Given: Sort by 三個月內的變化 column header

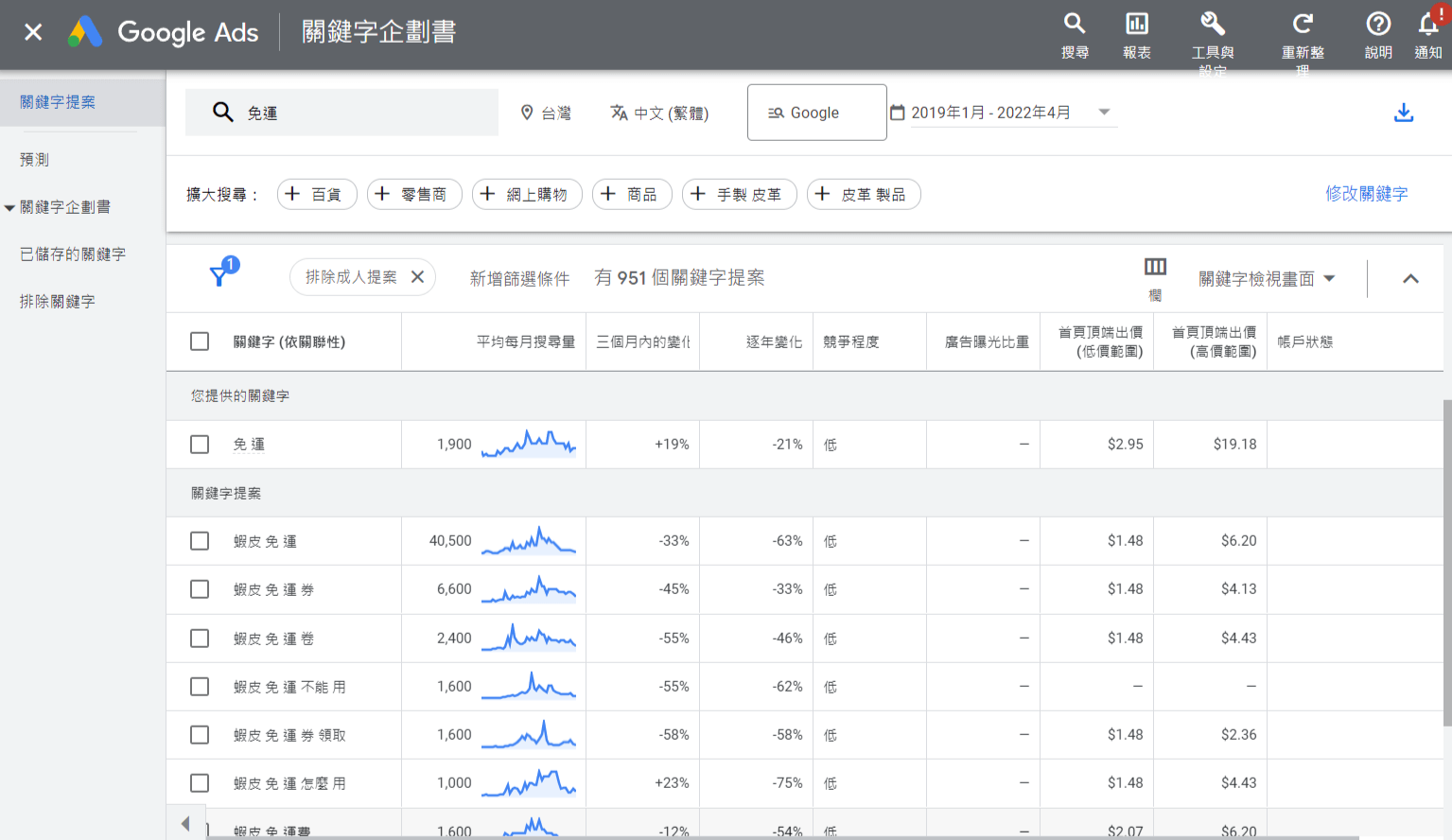Looking at the screenshot, I should (643, 341).
